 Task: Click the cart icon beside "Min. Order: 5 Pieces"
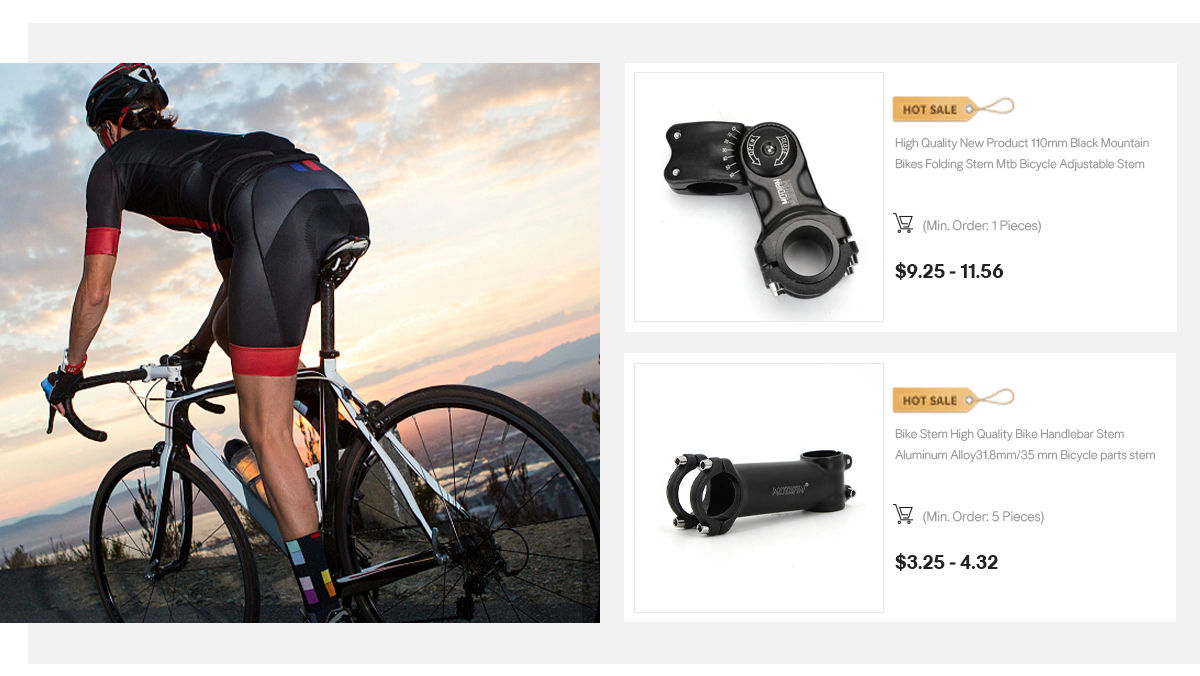click(903, 515)
